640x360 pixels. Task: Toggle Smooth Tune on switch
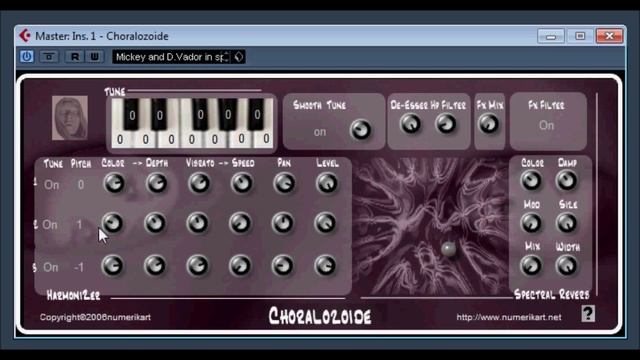[x=320, y=132]
